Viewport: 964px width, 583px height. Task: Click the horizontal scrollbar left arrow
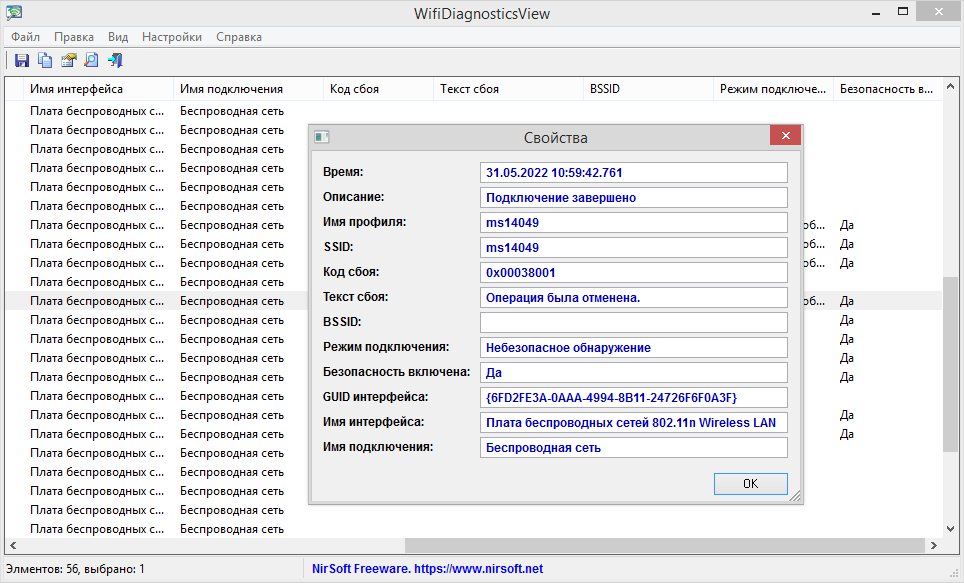(x=13, y=545)
